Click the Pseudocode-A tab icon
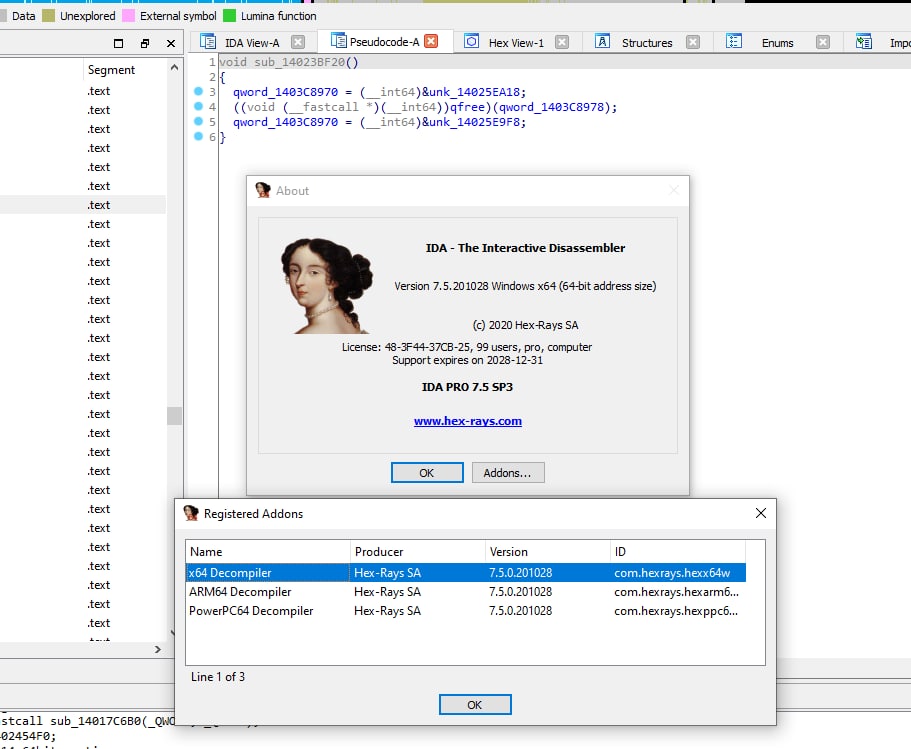 338,41
